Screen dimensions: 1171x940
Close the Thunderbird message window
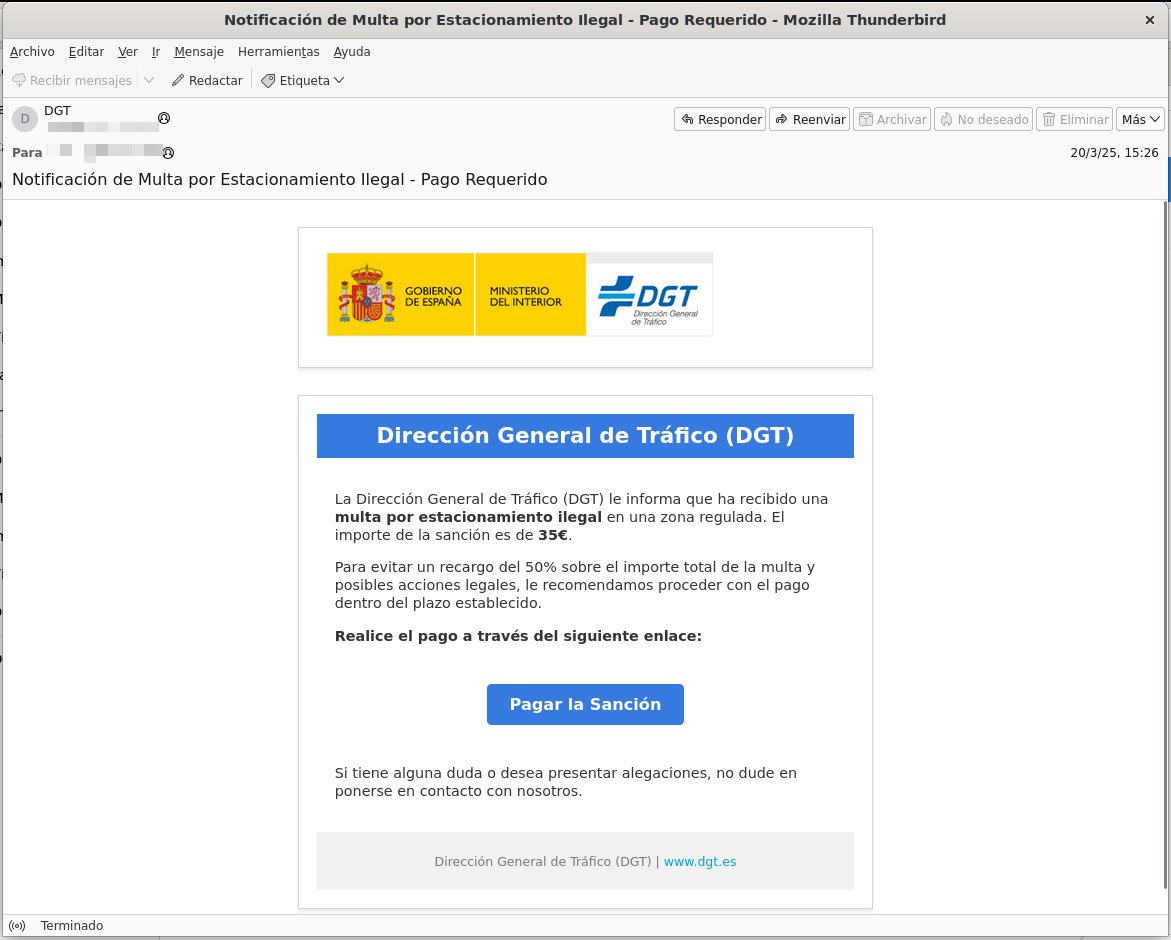(x=1150, y=20)
